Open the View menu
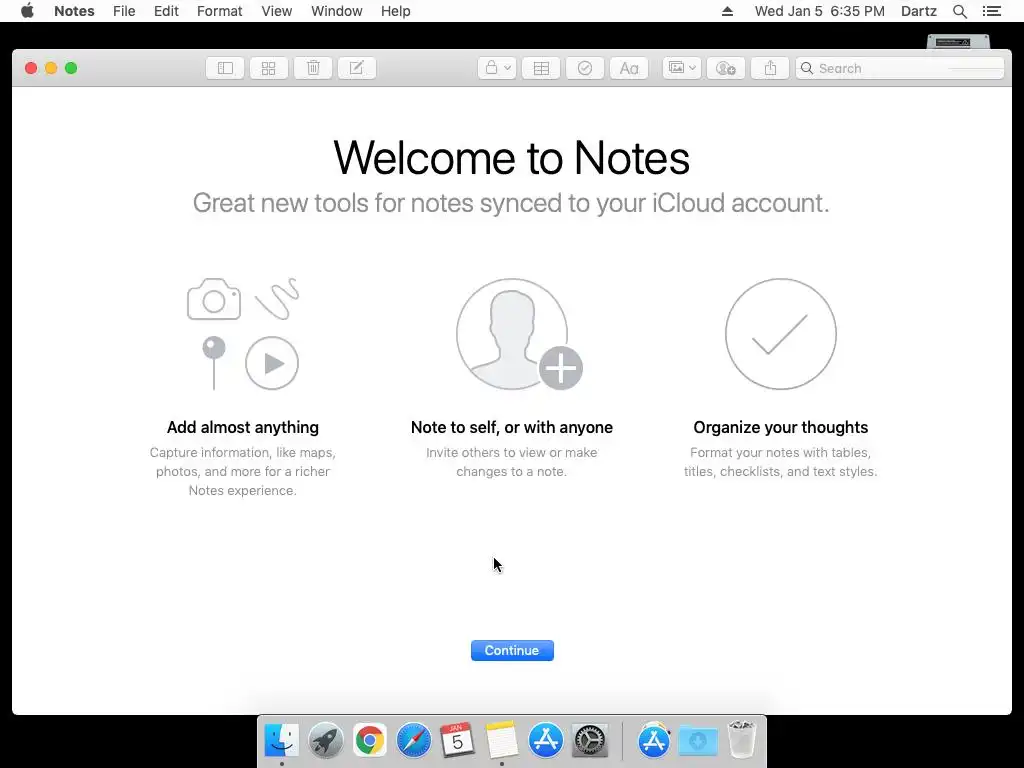This screenshot has height=768, width=1024. tap(277, 11)
